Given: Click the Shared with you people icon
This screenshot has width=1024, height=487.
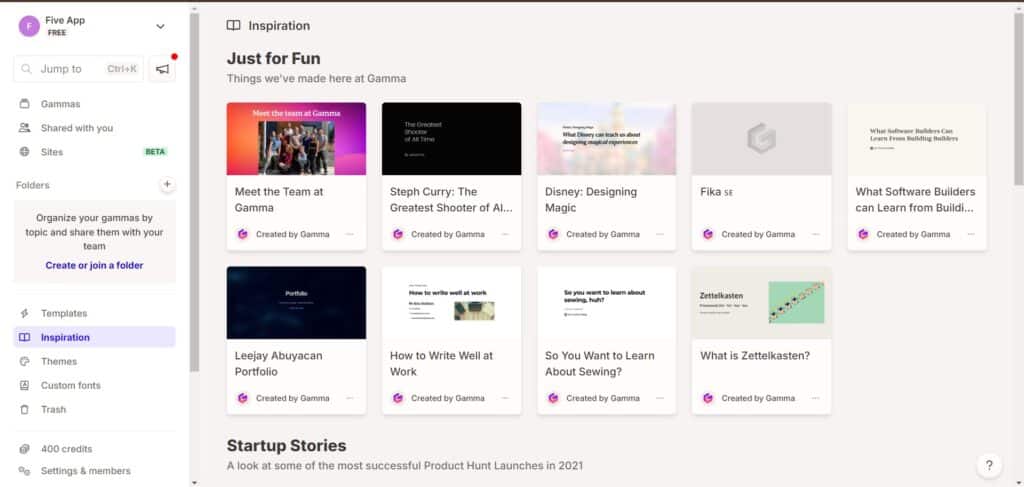Looking at the screenshot, I should pos(25,128).
